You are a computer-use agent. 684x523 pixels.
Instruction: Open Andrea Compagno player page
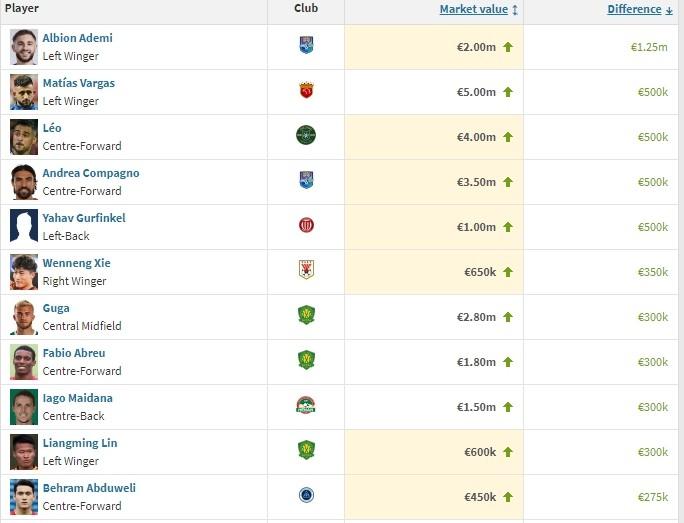(90, 173)
